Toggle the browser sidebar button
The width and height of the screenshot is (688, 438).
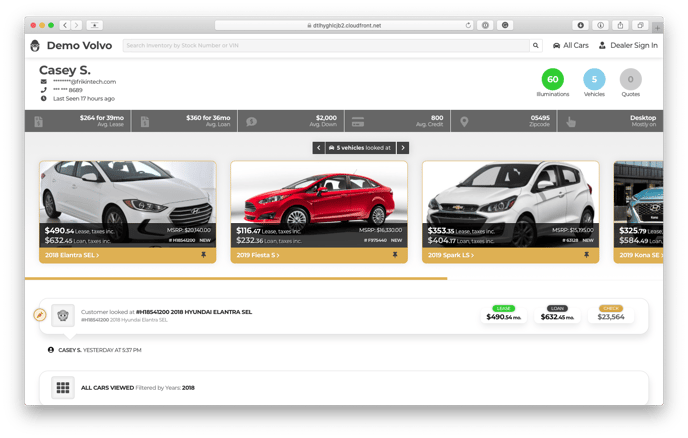pyautogui.click(x=95, y=24)
